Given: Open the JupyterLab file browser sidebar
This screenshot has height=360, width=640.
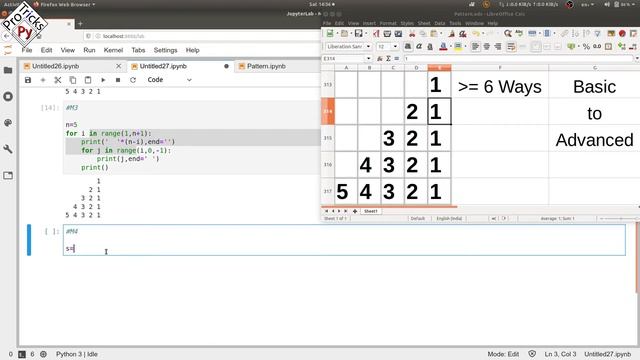Looking at the screenshot, I should 8,70.
